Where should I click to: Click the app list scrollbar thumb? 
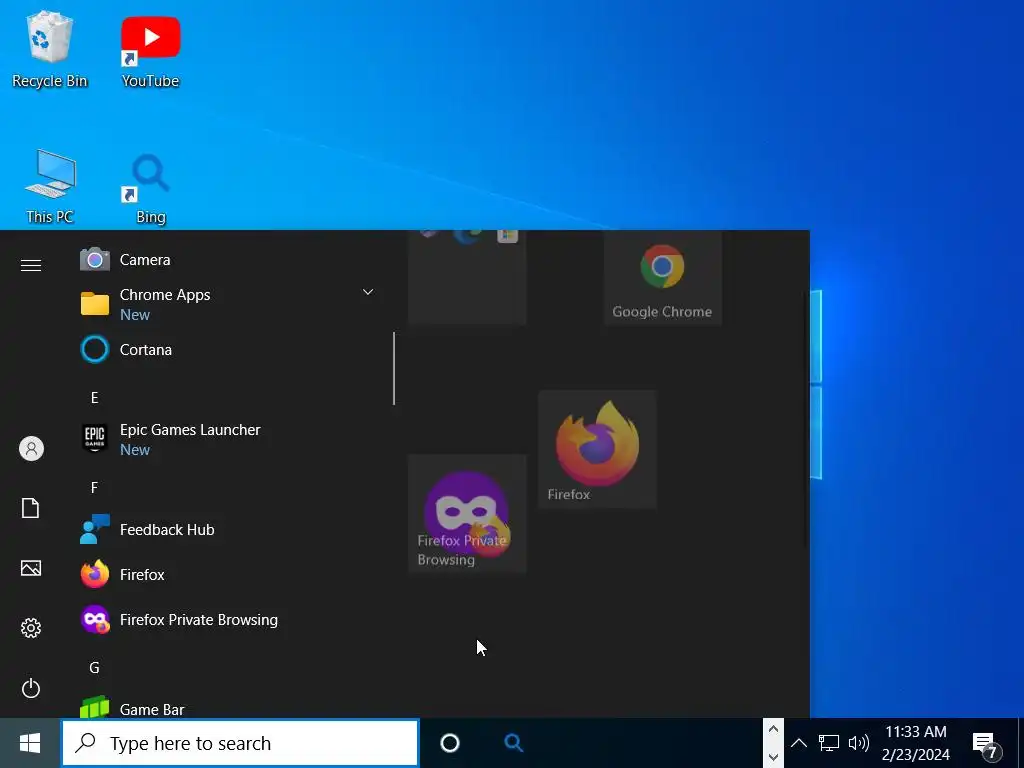pyautogui.click(x=394, y=368)
